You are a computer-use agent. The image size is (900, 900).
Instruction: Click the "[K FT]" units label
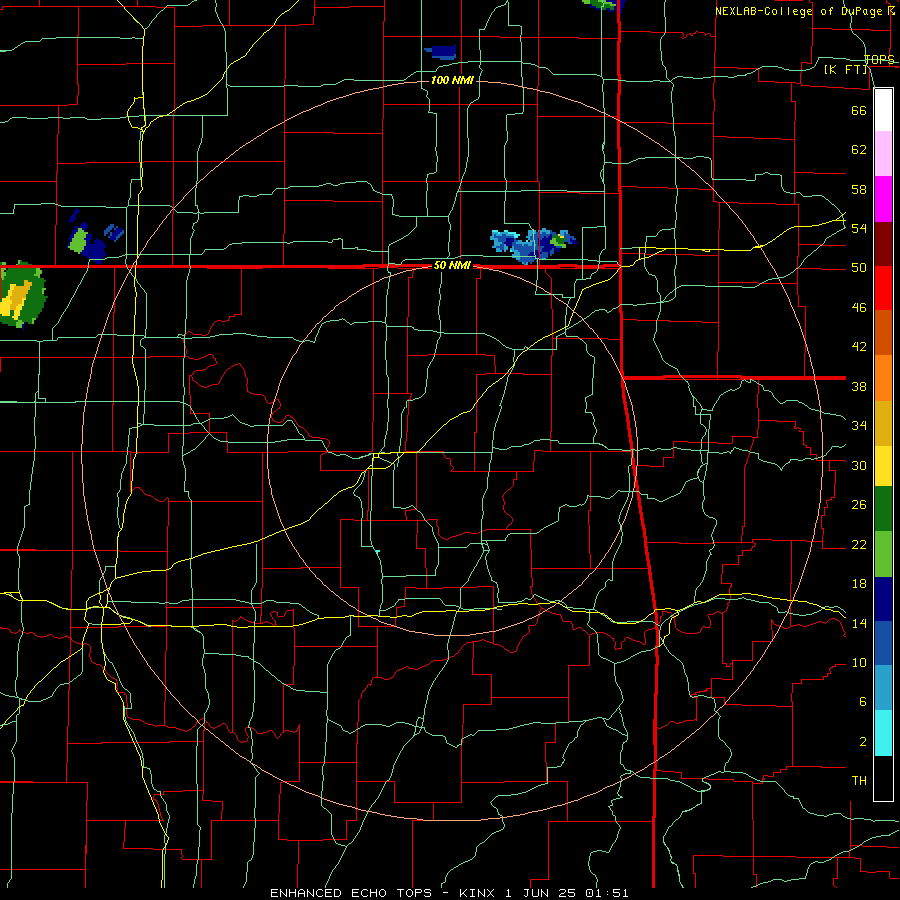pyautogui.click(x=845, y=70)
